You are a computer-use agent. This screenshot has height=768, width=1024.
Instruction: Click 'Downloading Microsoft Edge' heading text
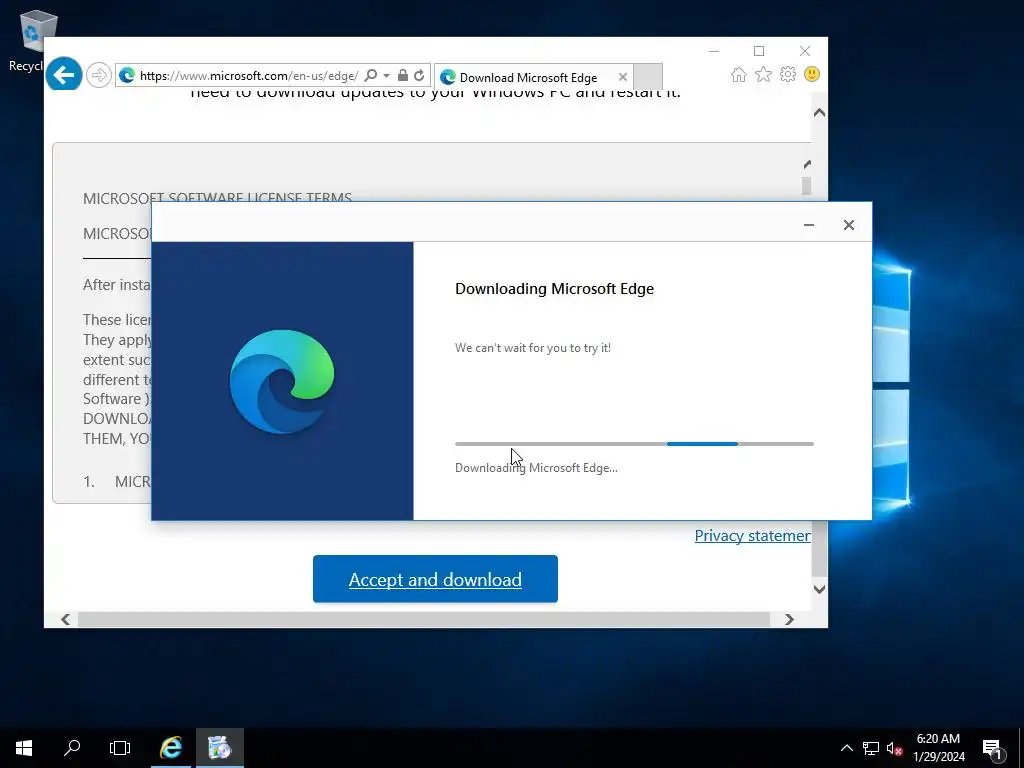[x=554, y=289]
